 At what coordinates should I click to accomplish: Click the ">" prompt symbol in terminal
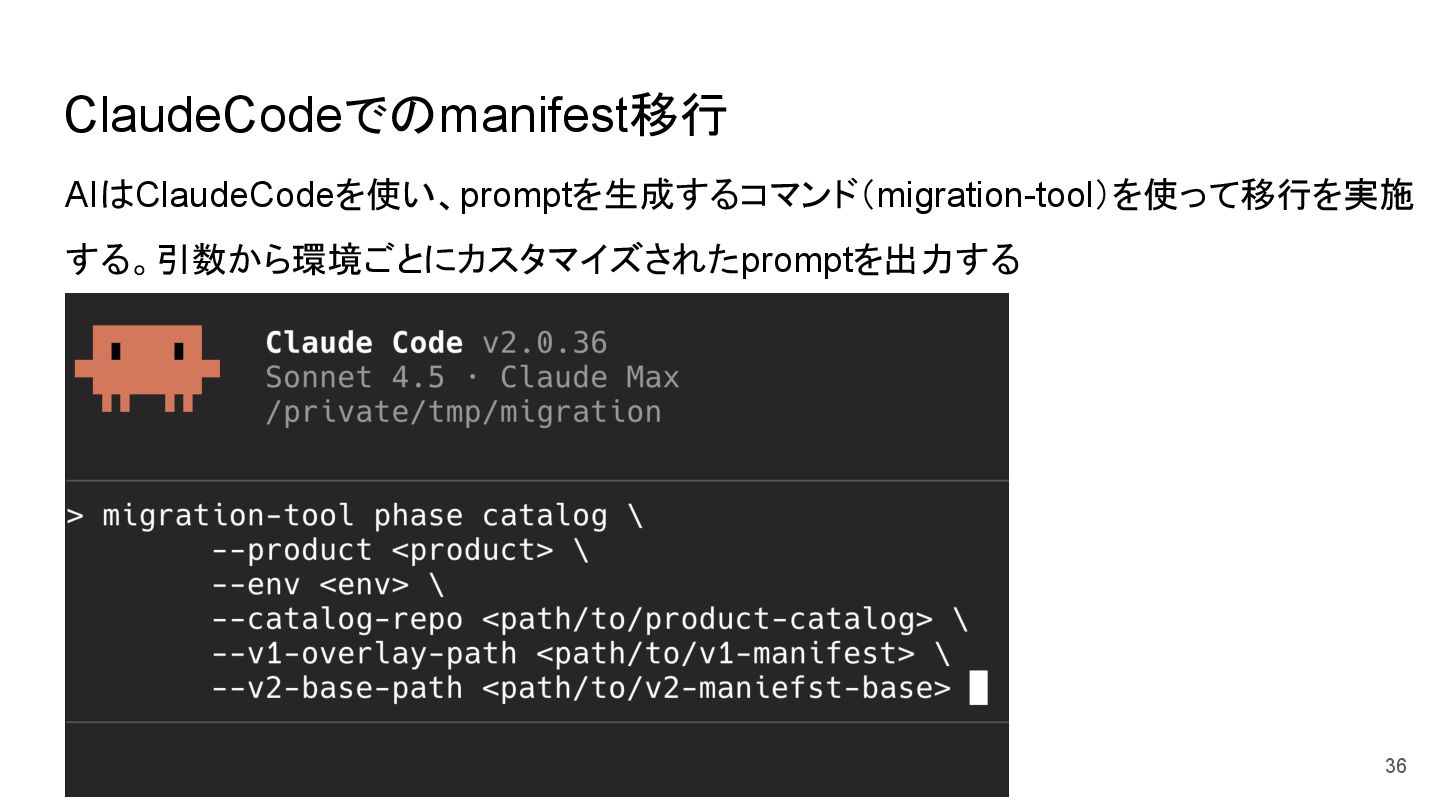pyautogui.click(x=75, y=516)
